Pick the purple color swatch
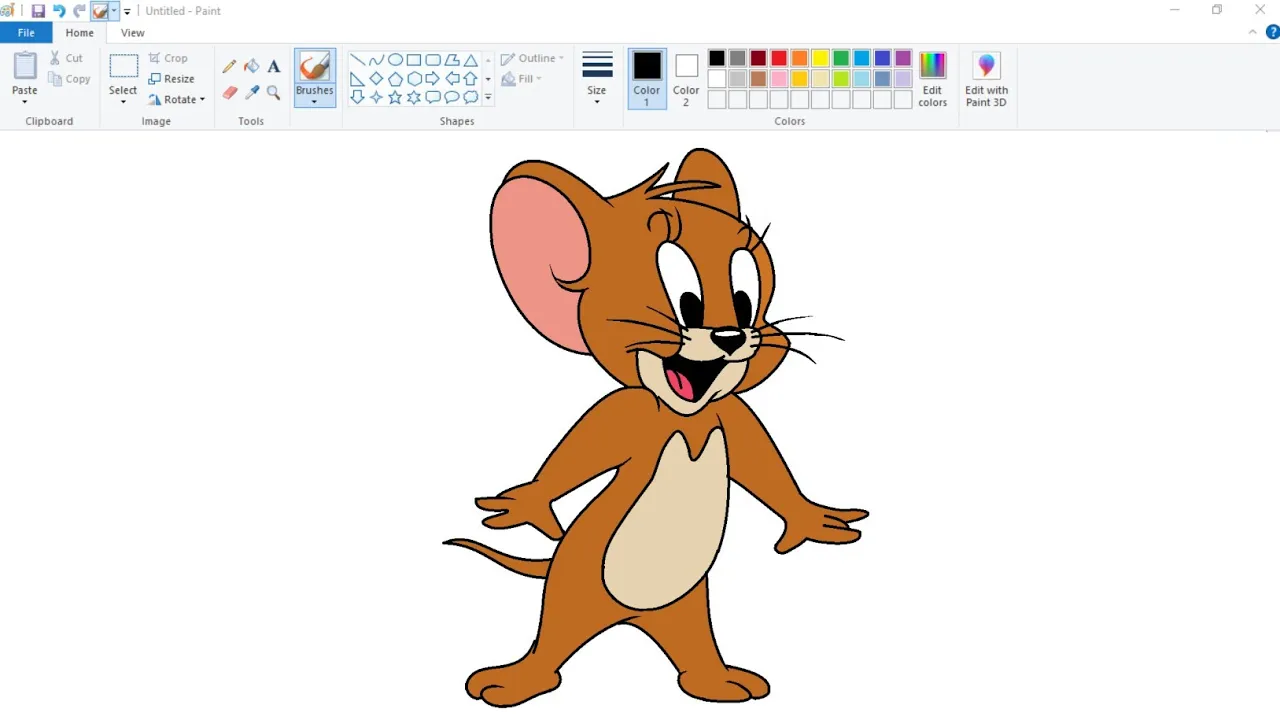The height and width of the screenshot is (720, 1280). point(903,58)
